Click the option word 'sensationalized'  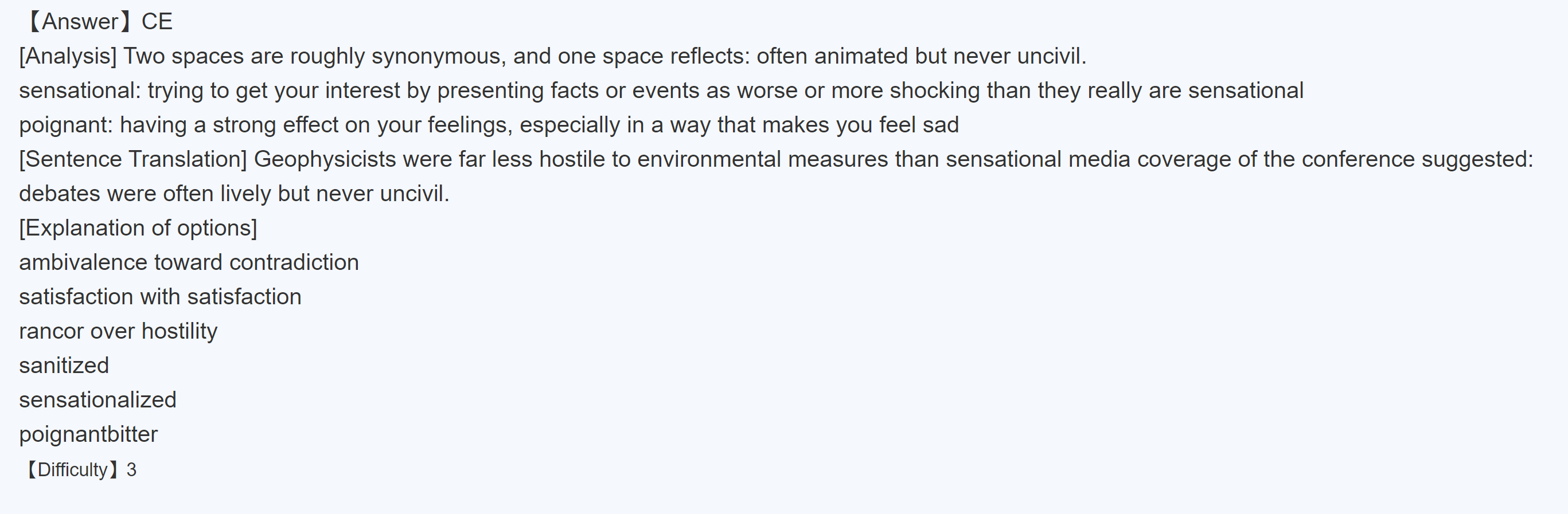tap(97, 399)
